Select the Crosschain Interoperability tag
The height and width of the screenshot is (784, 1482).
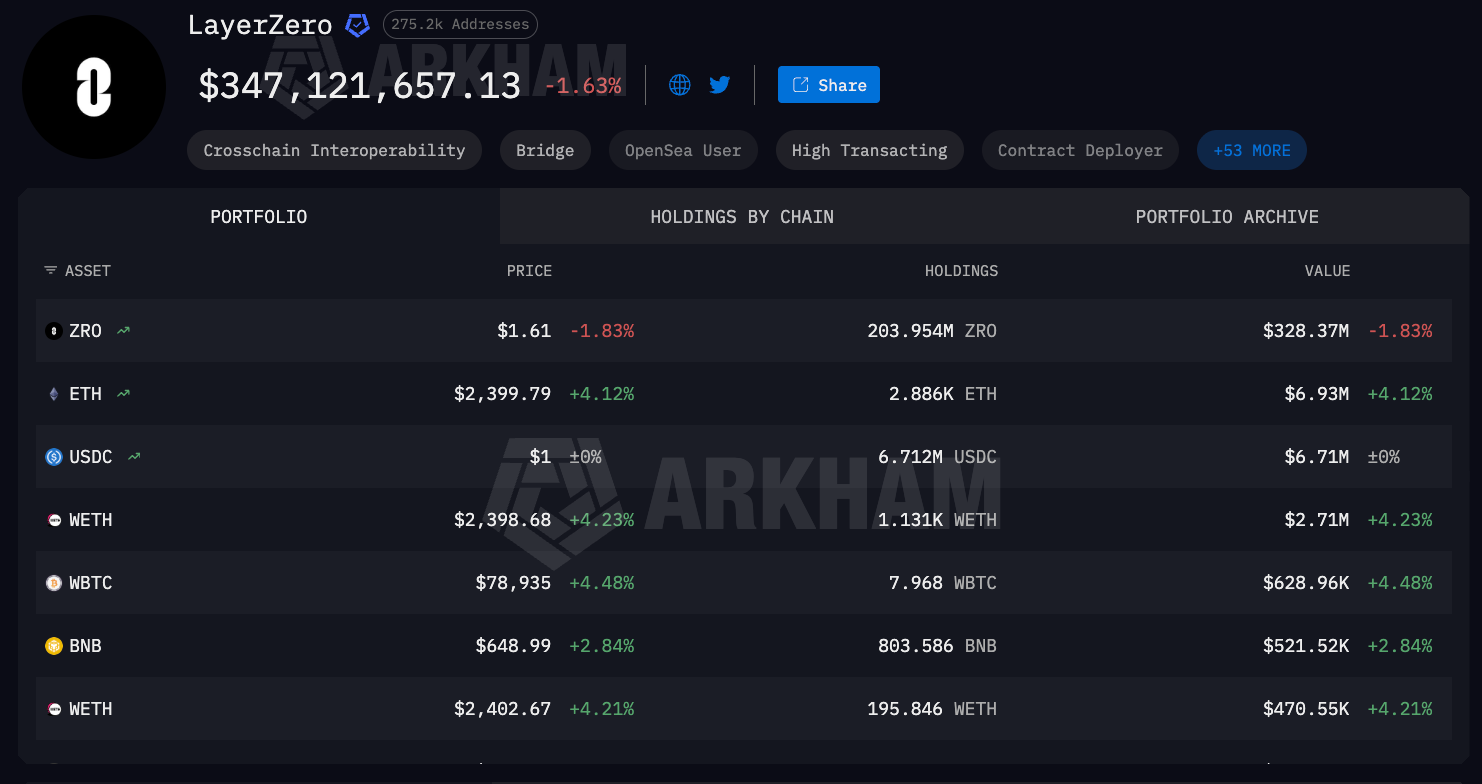point(334,150)
